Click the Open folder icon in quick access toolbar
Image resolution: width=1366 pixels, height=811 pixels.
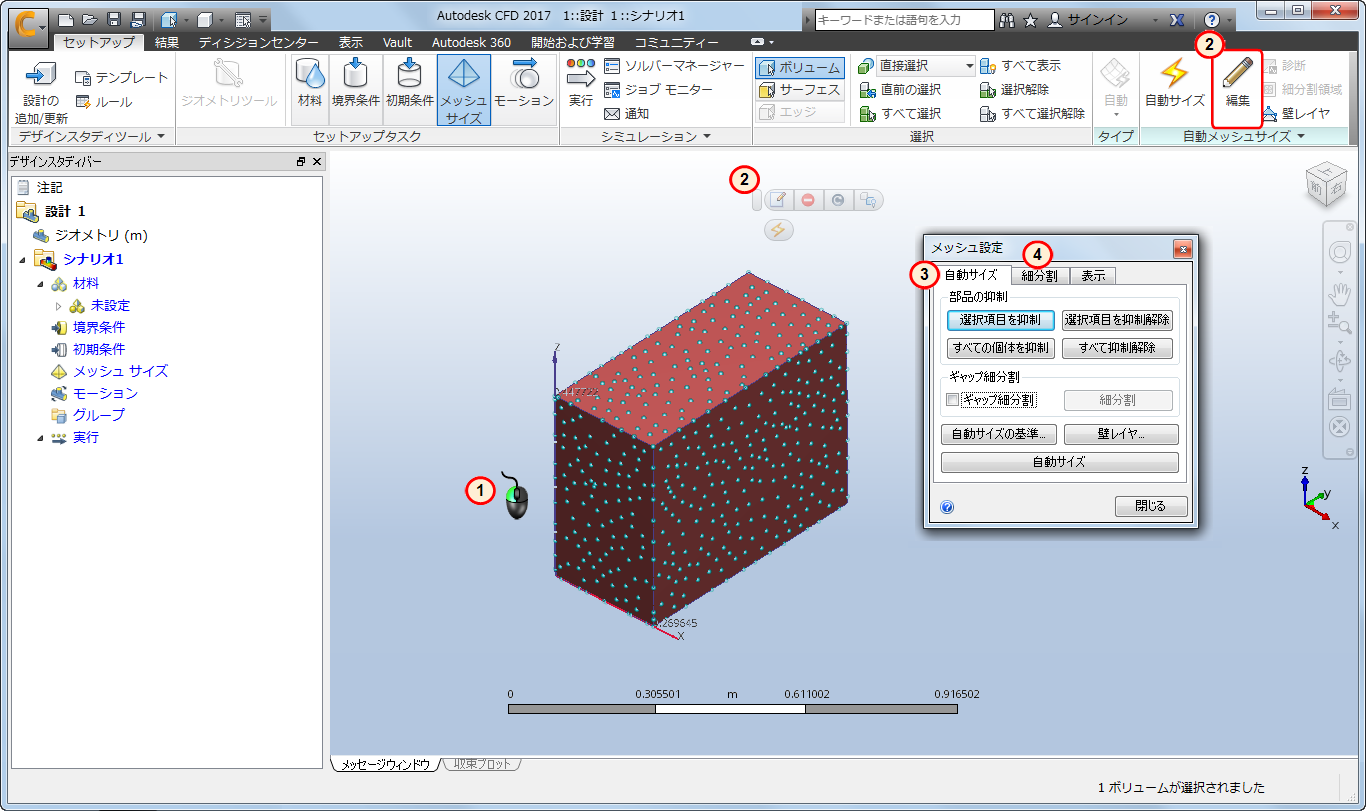[x=90, y=20]
